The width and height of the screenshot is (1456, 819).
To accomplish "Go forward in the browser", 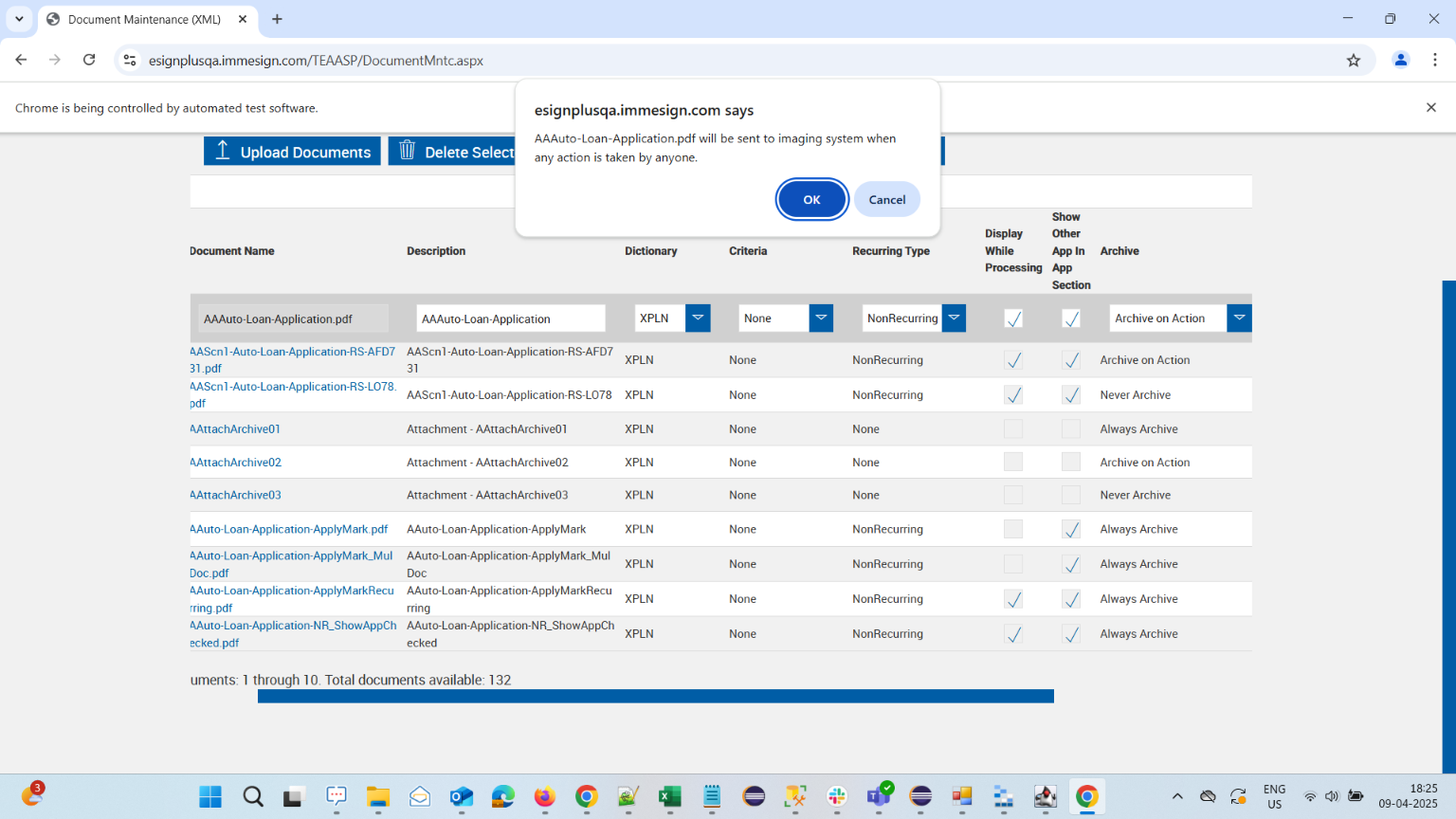I will [55, 60].
